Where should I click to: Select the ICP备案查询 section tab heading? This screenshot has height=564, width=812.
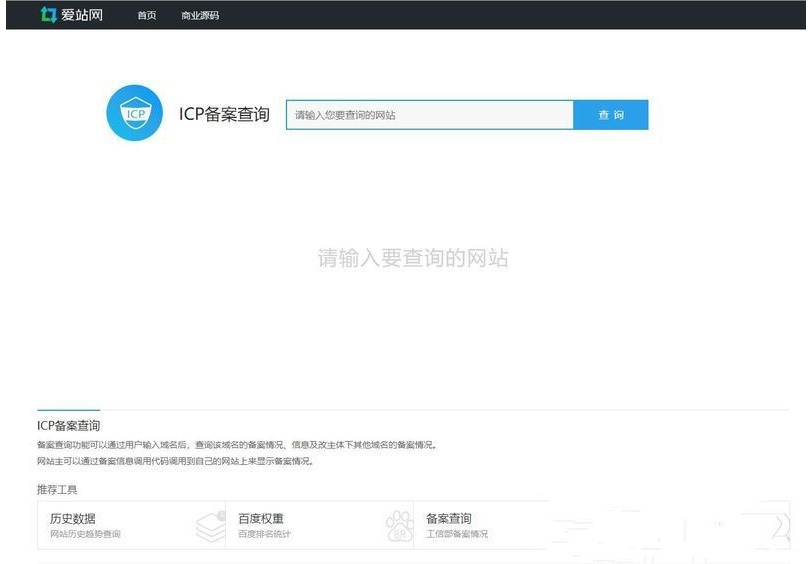(x=68, y=426)
